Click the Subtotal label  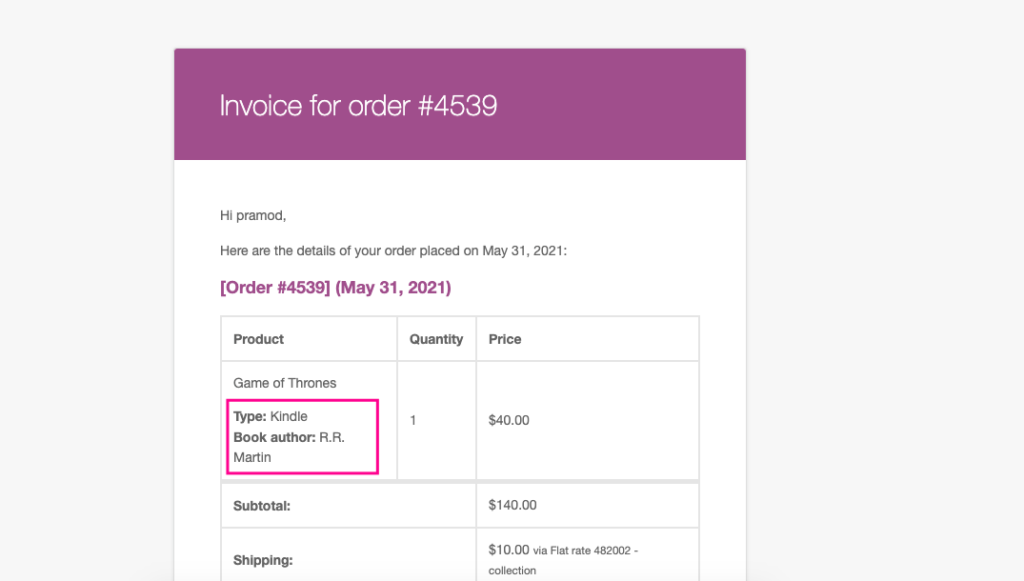[x=262, y=506]
